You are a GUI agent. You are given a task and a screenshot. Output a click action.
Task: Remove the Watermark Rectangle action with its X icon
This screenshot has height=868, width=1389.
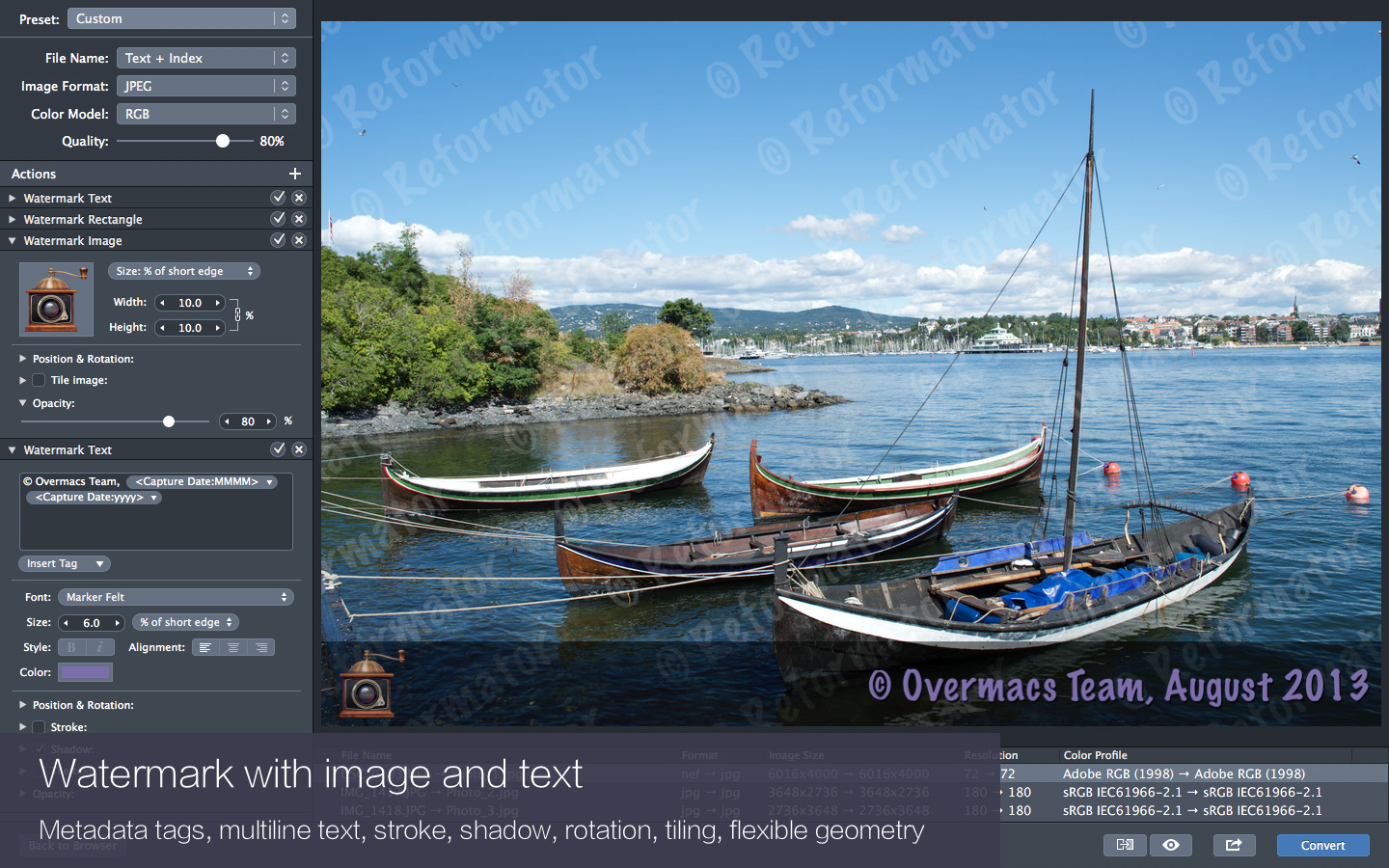(x=299, y=219)
